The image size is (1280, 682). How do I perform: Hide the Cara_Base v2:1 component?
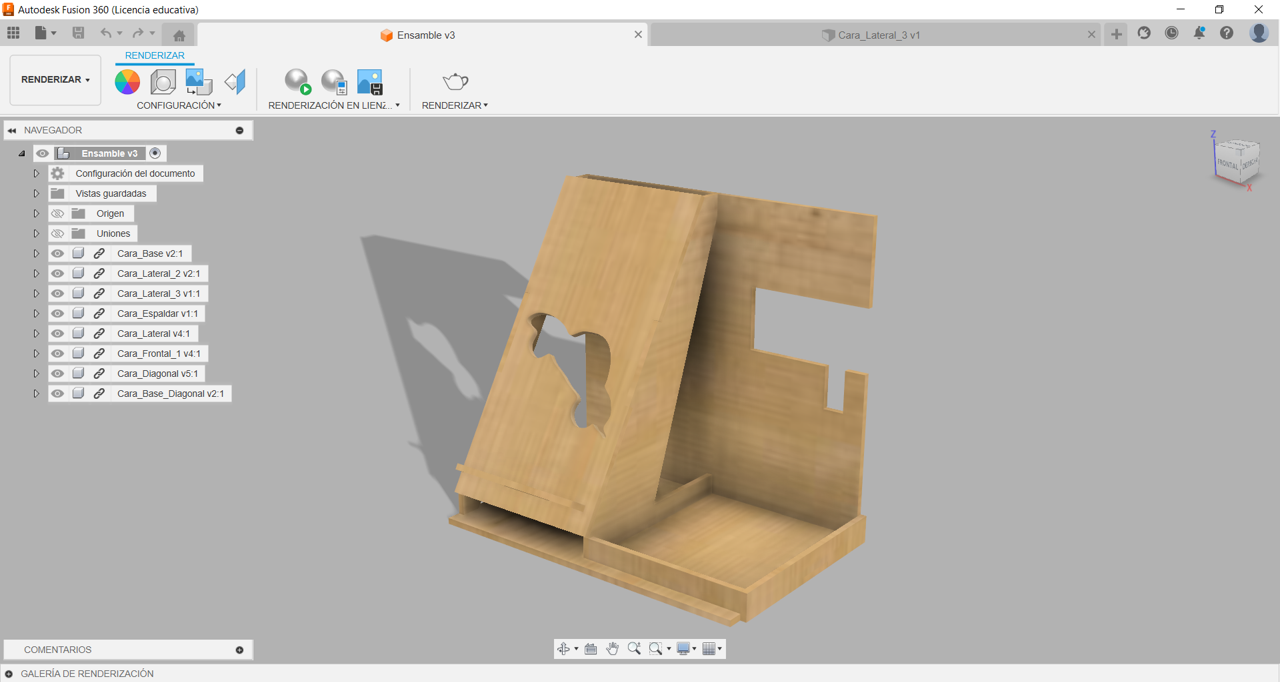(x=57, y=254)
